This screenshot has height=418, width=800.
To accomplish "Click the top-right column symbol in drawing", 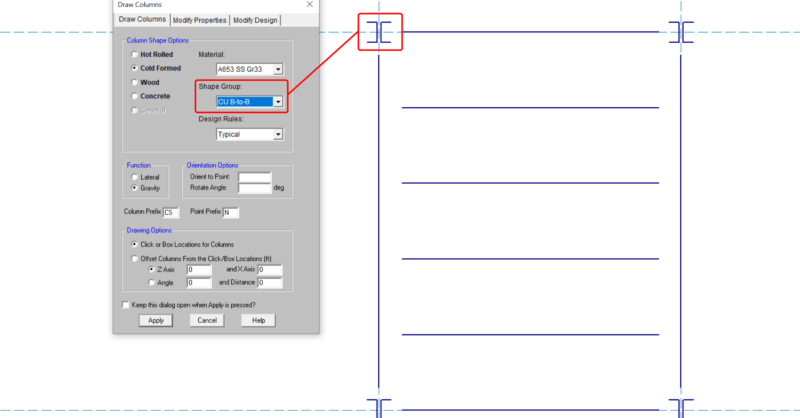I will (681, 32).
